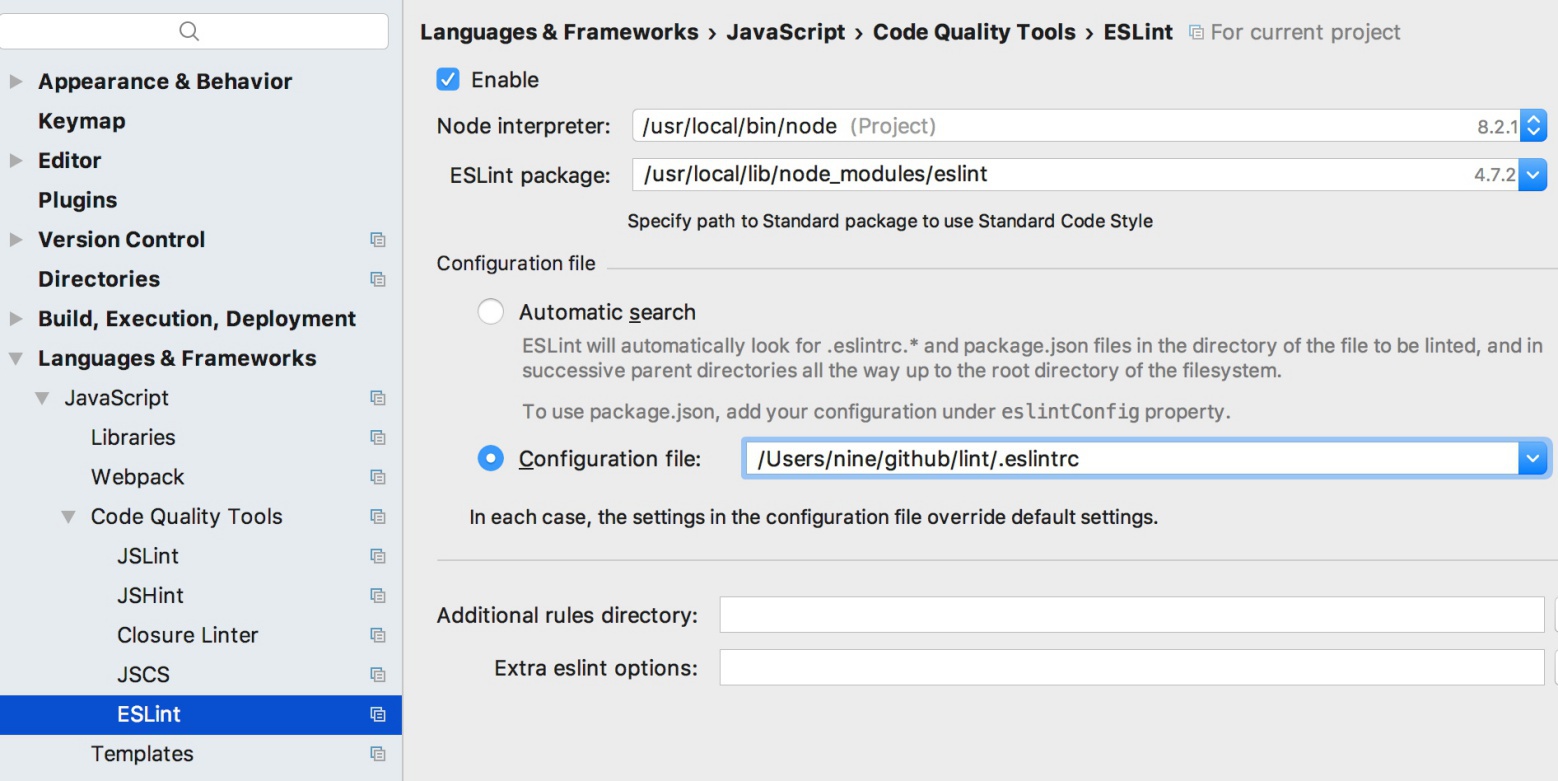Open Code Quality Tools from the breadcrumb
The image size is (1558, 781).
pyautogui.click(x=975, y=32)
